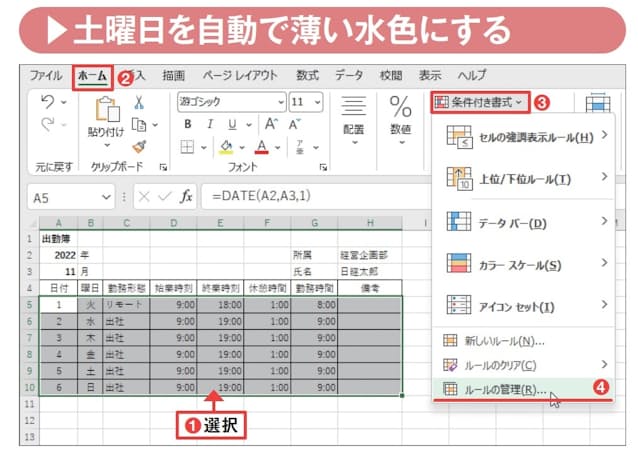Open the font group dialog launcher
The width and height of the screenshot is (638, 451).
(323, 167)
